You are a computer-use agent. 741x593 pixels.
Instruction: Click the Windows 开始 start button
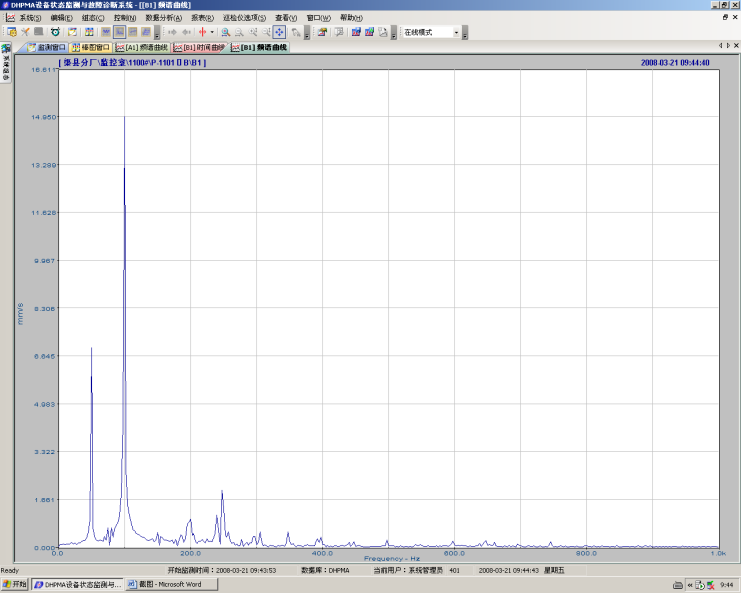pyautogui.click(x=15, y=584)
